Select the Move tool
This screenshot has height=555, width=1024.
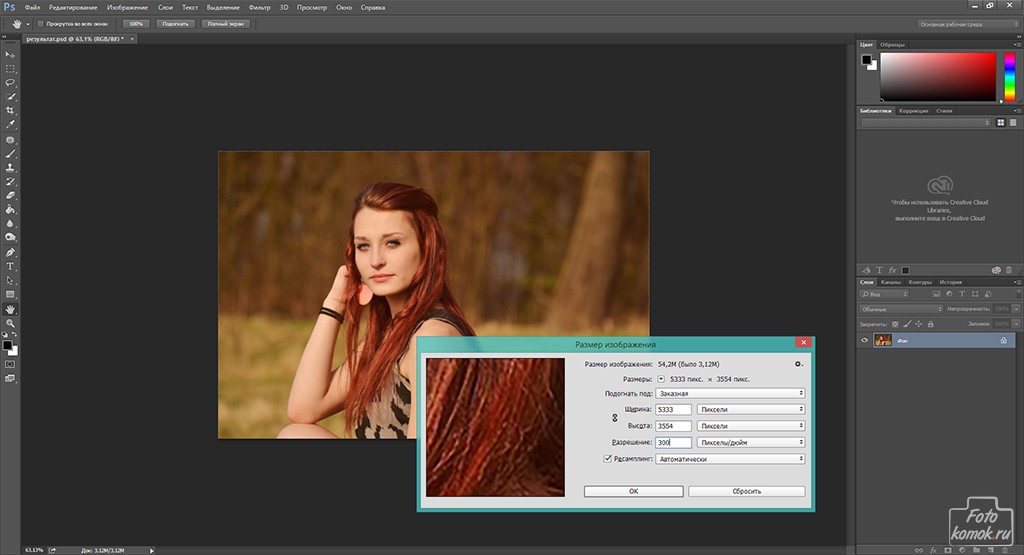[11, 54]
